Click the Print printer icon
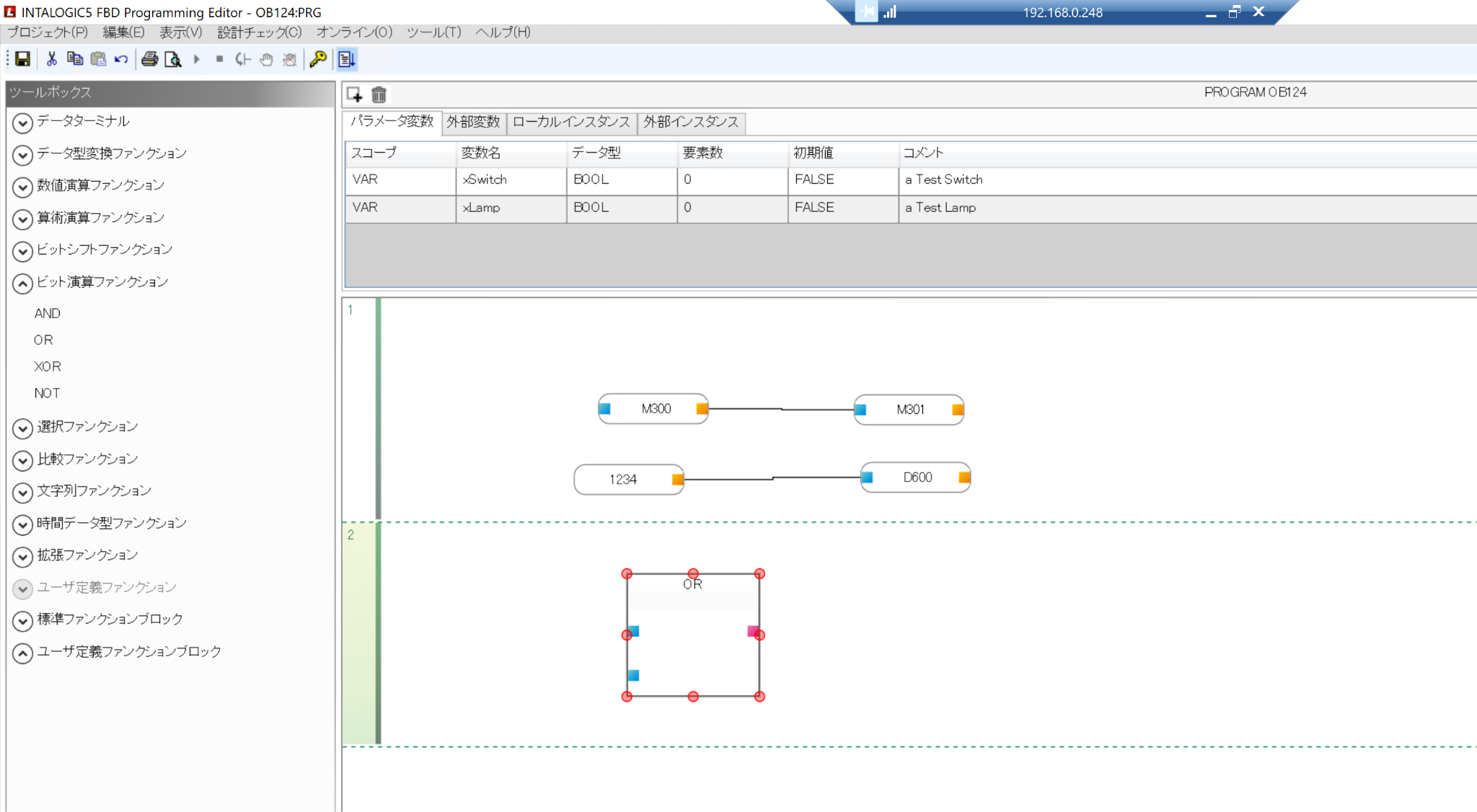Screen dimensions: 1477x812 149,59
